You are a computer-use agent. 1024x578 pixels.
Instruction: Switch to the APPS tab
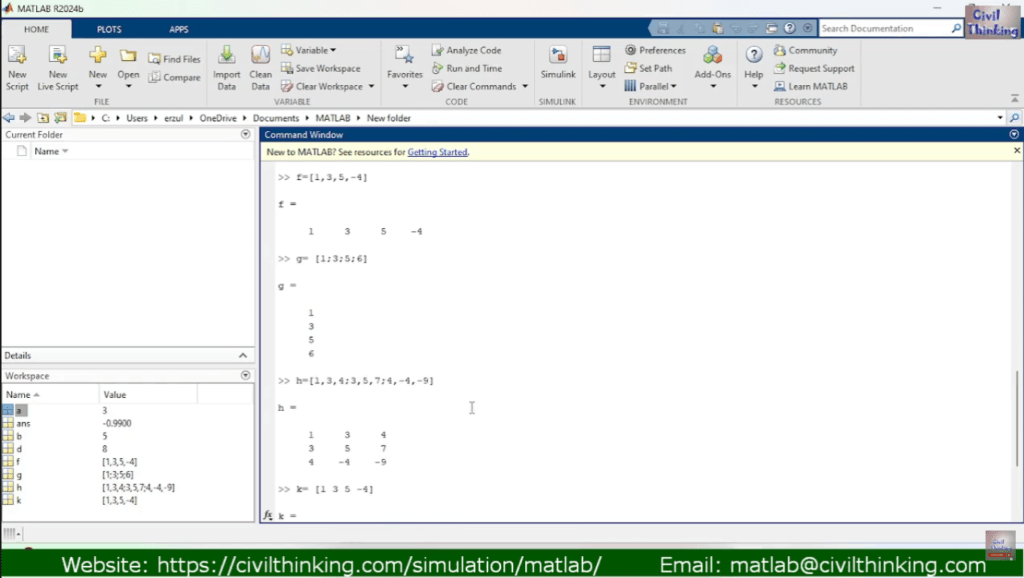click(178, 29)
